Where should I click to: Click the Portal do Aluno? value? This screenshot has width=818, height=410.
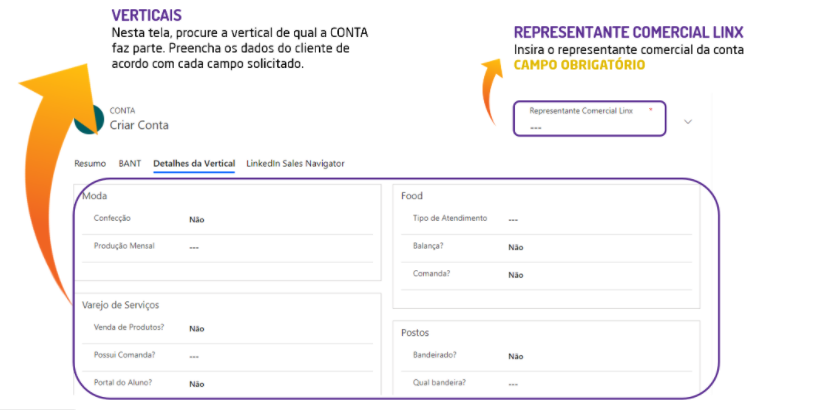coord(197,383)
